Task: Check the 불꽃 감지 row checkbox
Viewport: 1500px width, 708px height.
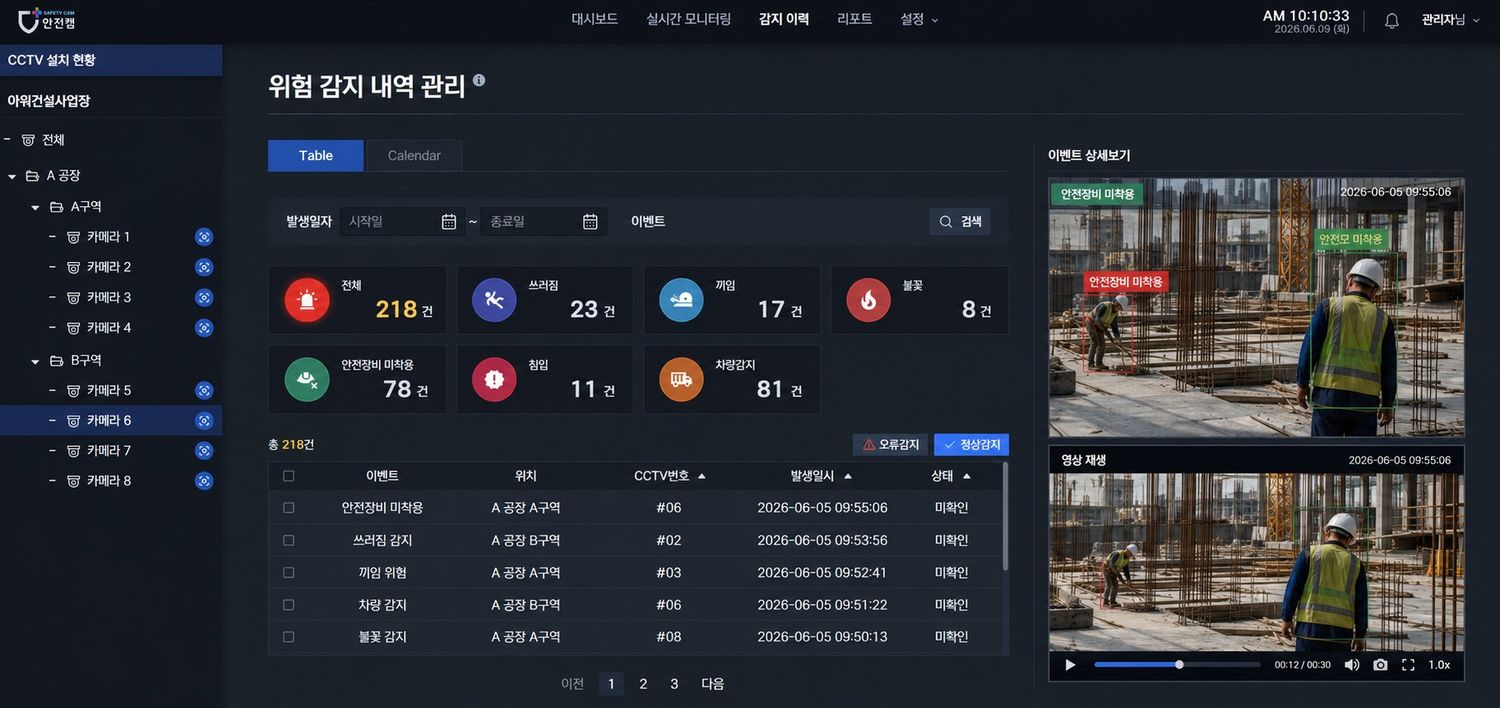Action: [289, 637]
